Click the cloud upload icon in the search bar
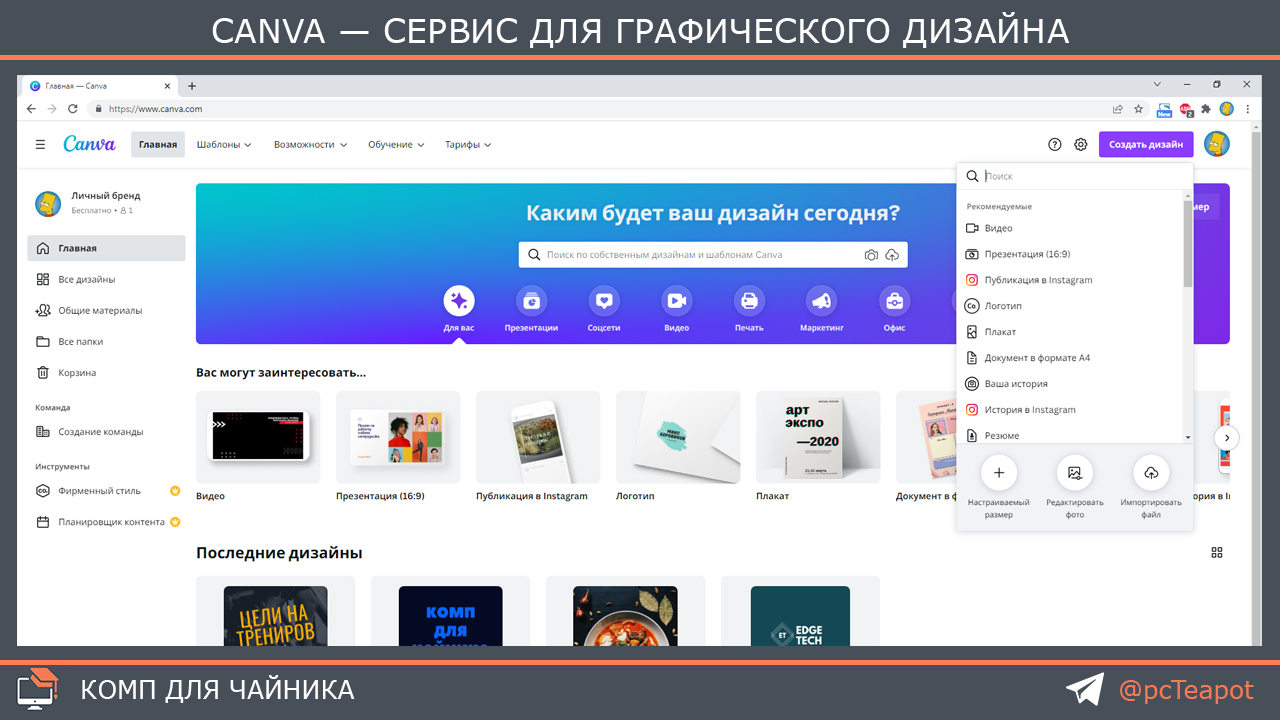The height and width of the screenshot is (720, 1280). (892, 255)
